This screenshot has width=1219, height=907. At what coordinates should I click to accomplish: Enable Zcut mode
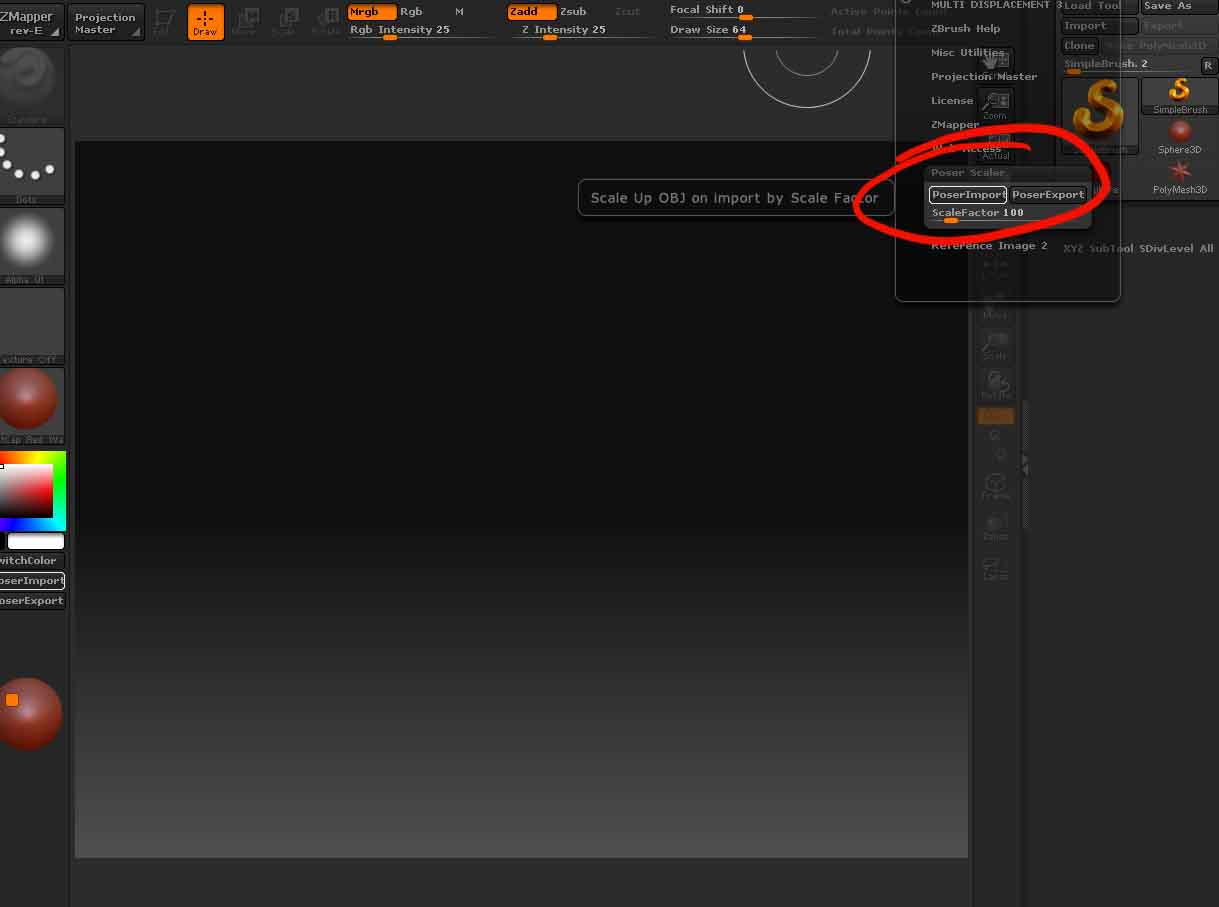click(627, 12)
